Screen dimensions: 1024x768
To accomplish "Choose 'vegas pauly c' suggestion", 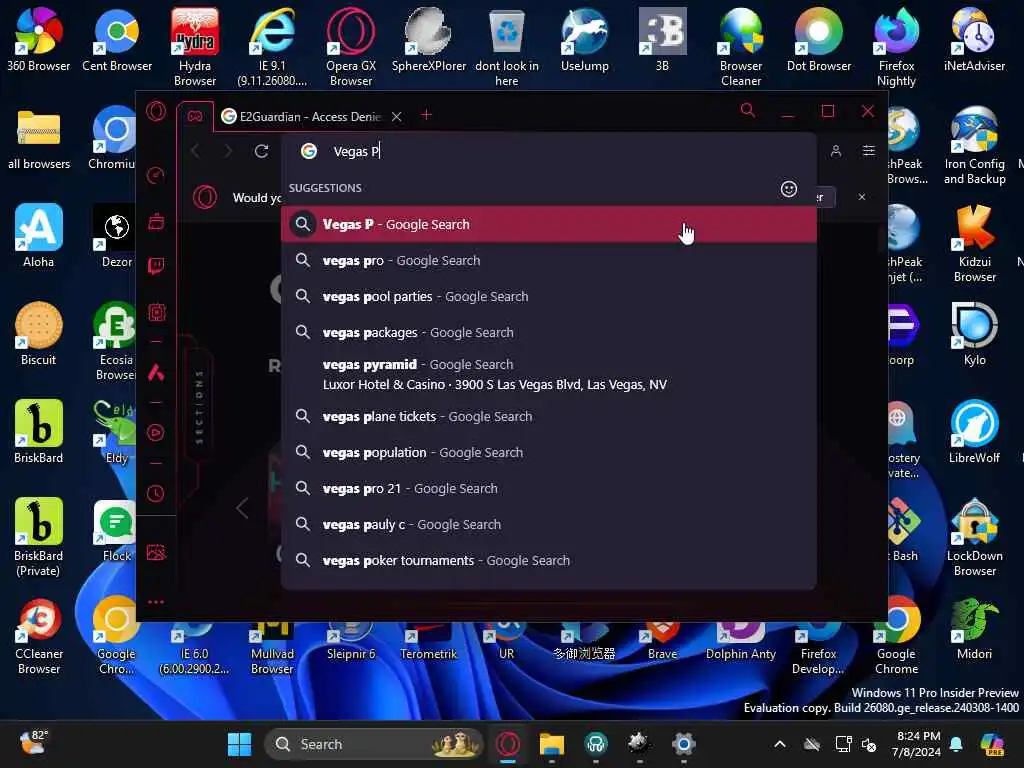I will 549,524.
